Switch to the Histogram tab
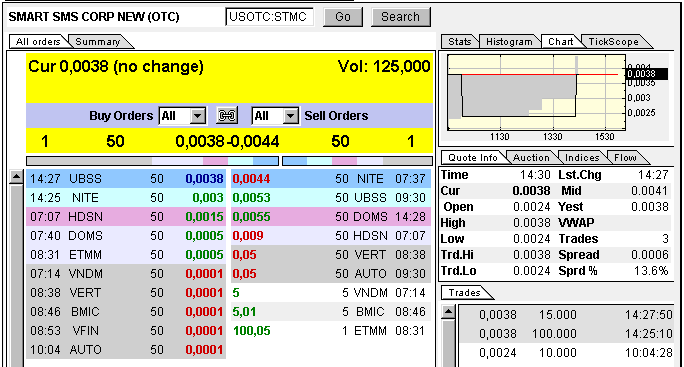 tap(509, 41)
